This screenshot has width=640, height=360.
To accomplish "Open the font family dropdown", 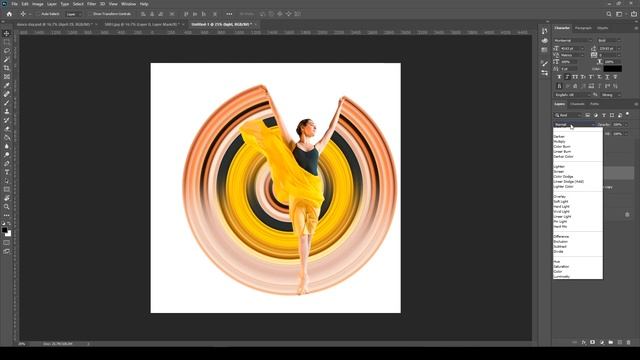I will pyautogui.click(x=572, y=40).
